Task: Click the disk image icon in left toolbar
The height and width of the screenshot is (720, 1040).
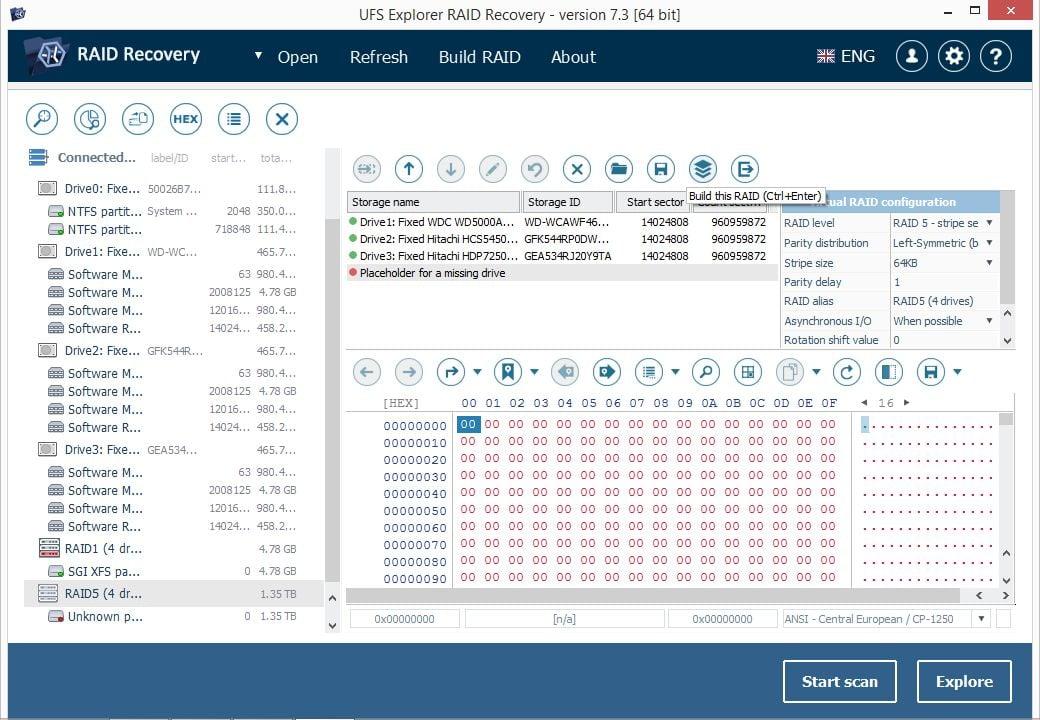Action: click(138, 119)
